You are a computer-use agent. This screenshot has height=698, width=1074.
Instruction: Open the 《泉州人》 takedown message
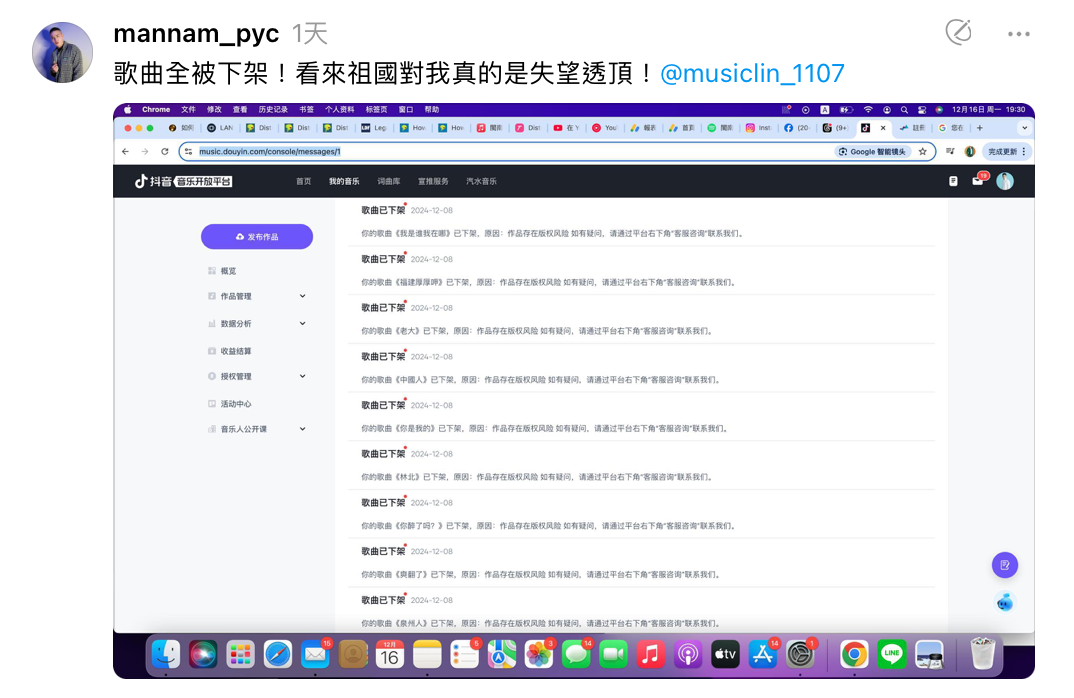pyautogui.click(x=641, y=611)
